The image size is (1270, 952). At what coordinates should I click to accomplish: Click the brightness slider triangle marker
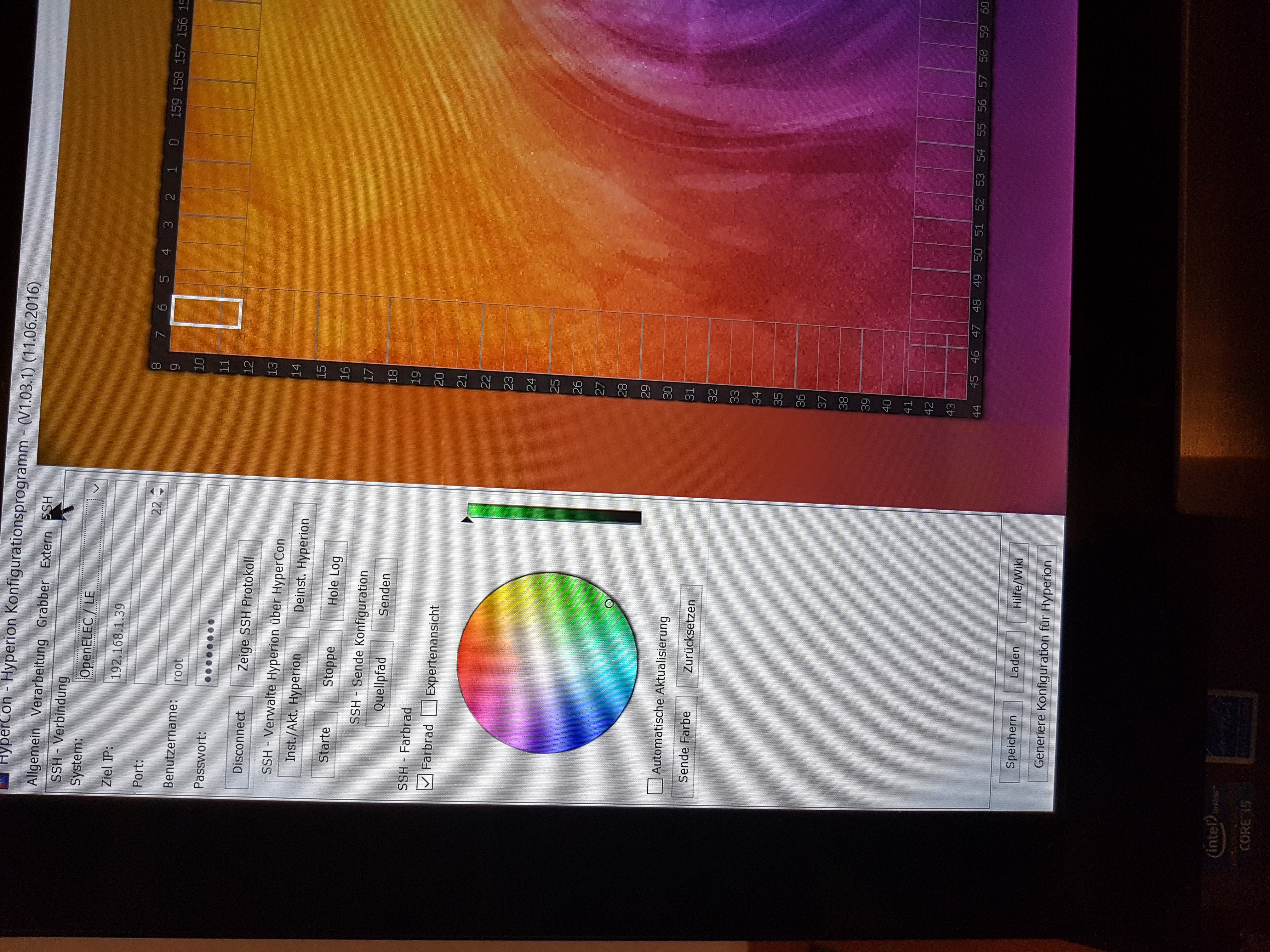click(467, 519)
